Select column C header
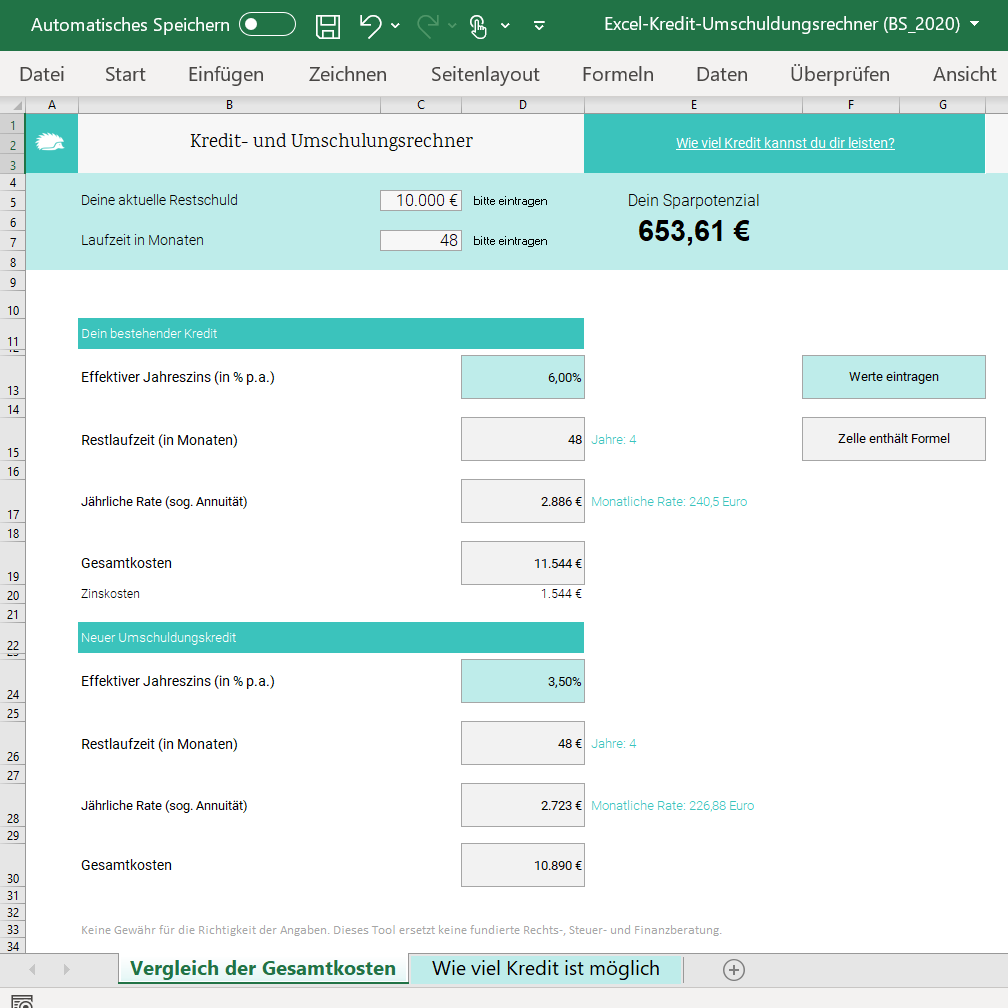This screenshot has width=1008, height=1008. pyautogui.click(x=421, y=105)
